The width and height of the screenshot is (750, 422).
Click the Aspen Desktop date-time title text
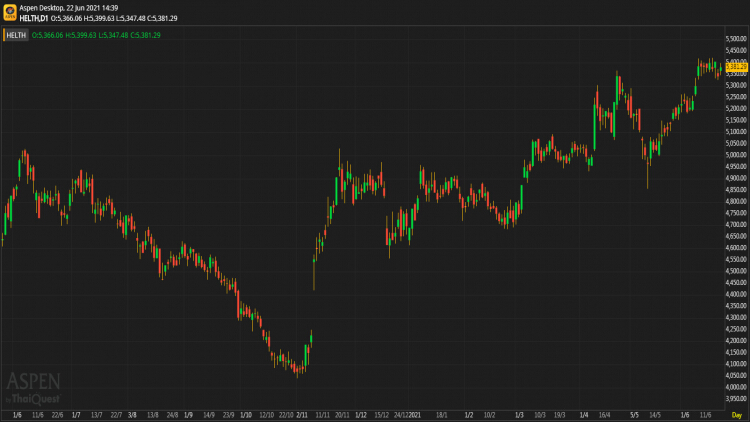(x=68, y=8)
